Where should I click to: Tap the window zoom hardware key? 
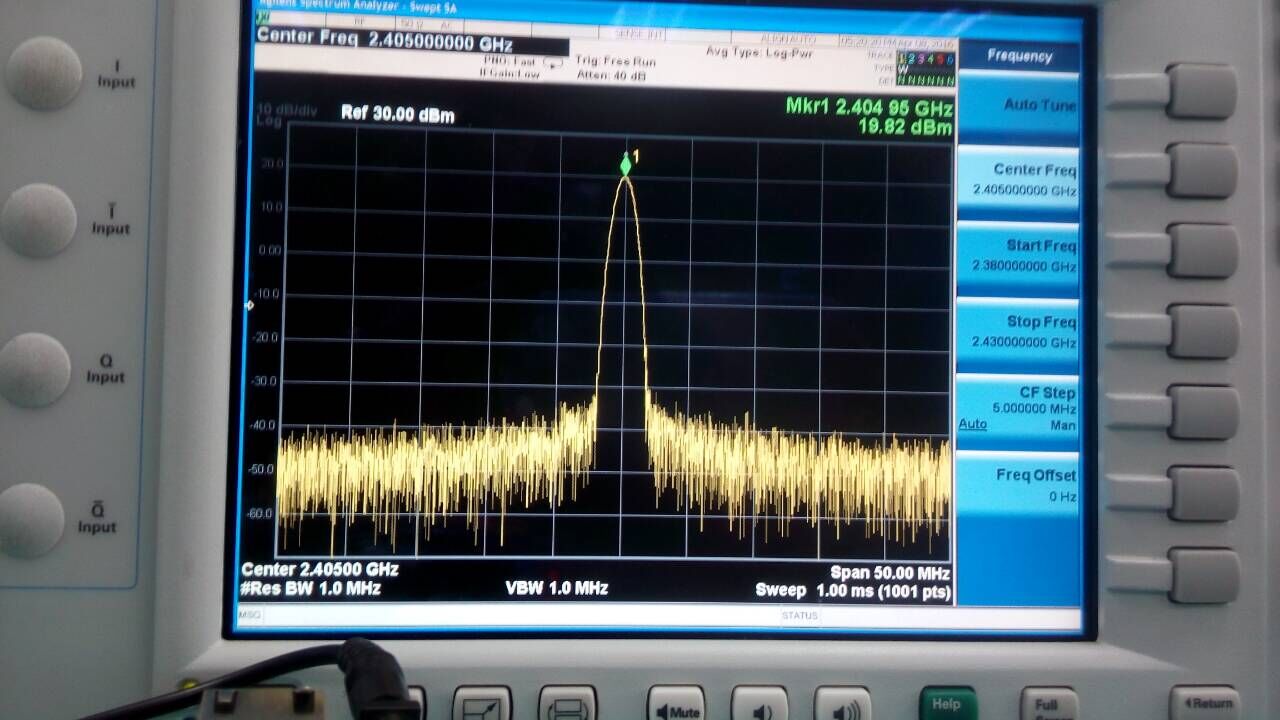482,704
